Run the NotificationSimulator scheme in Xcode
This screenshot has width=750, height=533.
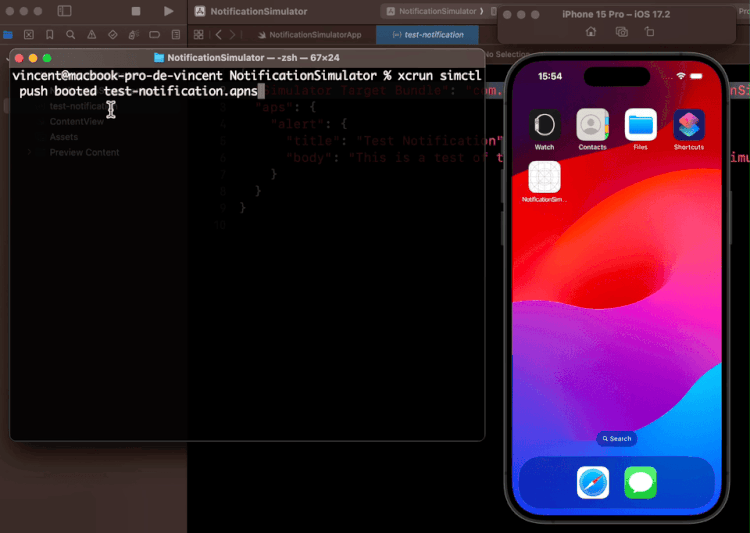pyautogui.click(x=168, y=11)
